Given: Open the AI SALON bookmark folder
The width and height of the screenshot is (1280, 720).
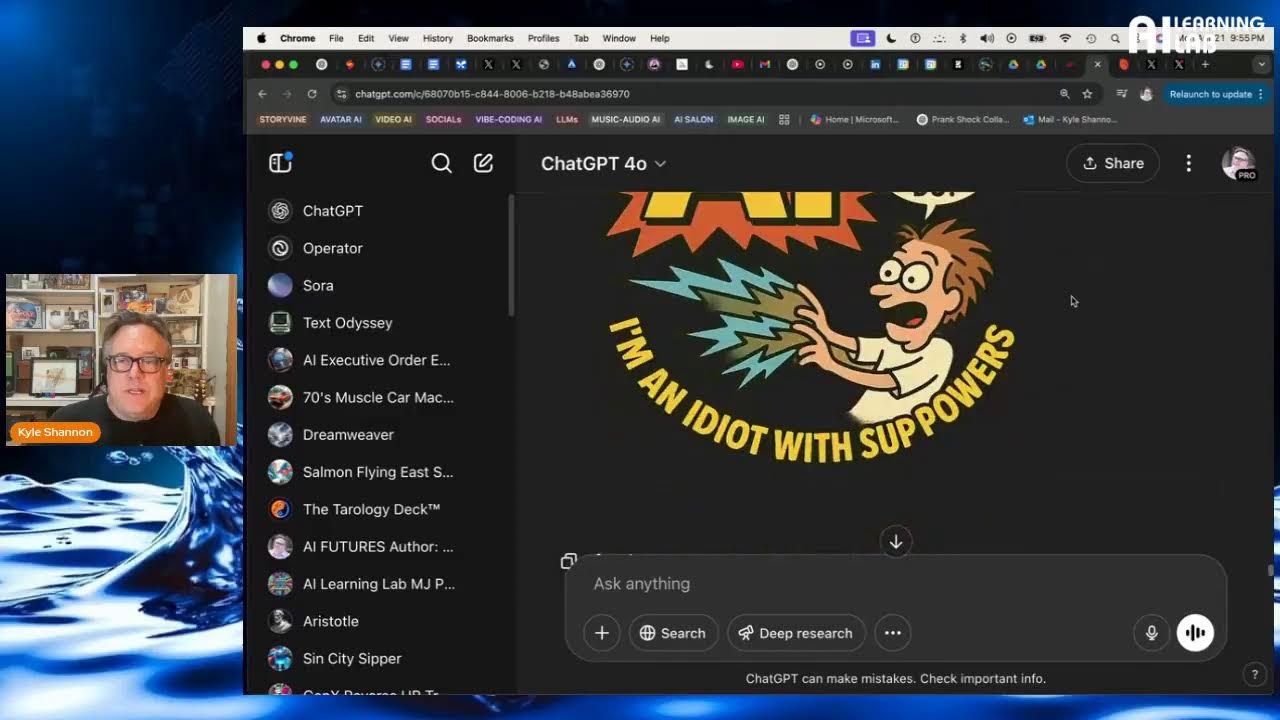Looking at the screenshot, I should pyautogui.click(x=693, y=120).
